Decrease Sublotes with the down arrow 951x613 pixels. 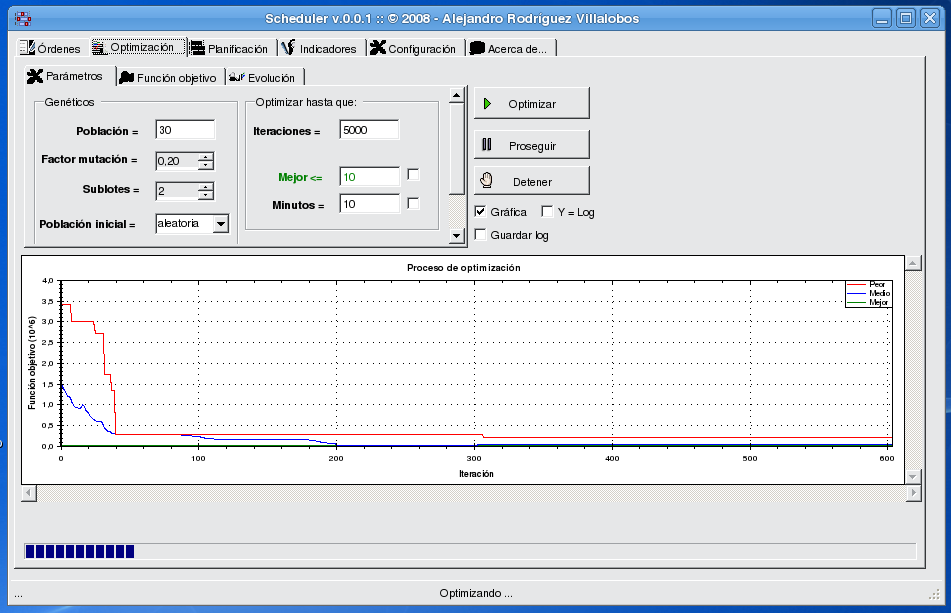click(205, 195)
